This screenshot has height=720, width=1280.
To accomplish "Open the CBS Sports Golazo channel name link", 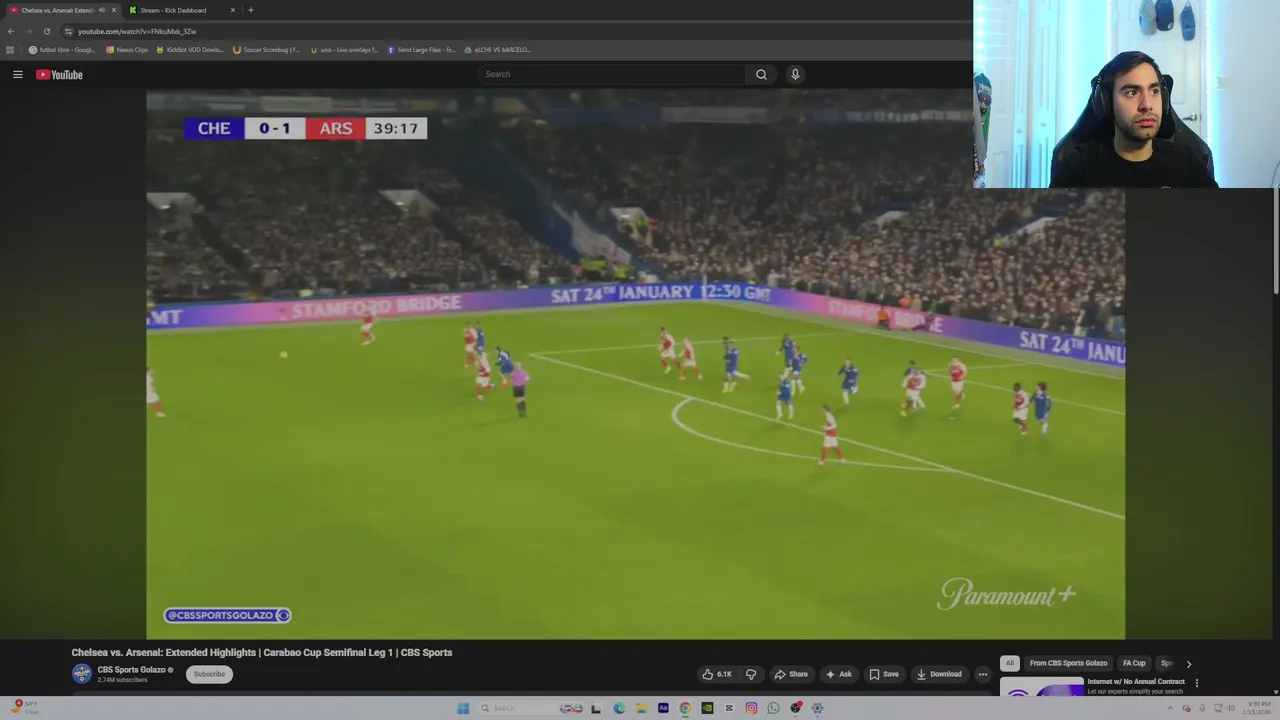I will [131, 670].
